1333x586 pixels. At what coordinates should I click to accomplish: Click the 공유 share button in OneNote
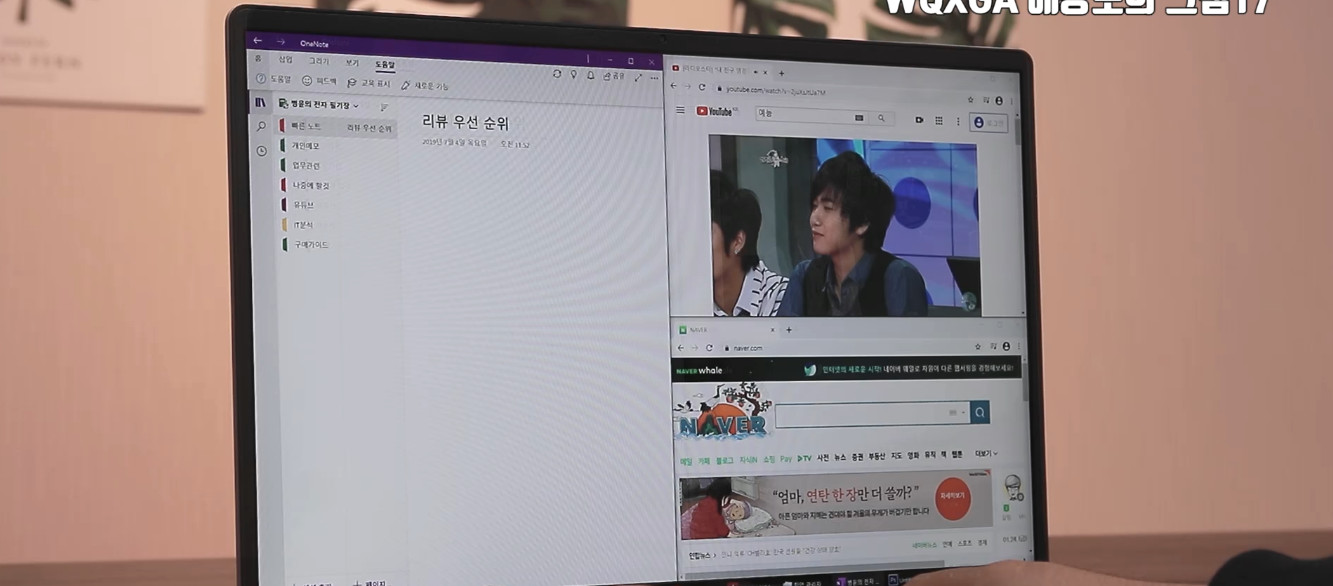[x=613, y=76]
